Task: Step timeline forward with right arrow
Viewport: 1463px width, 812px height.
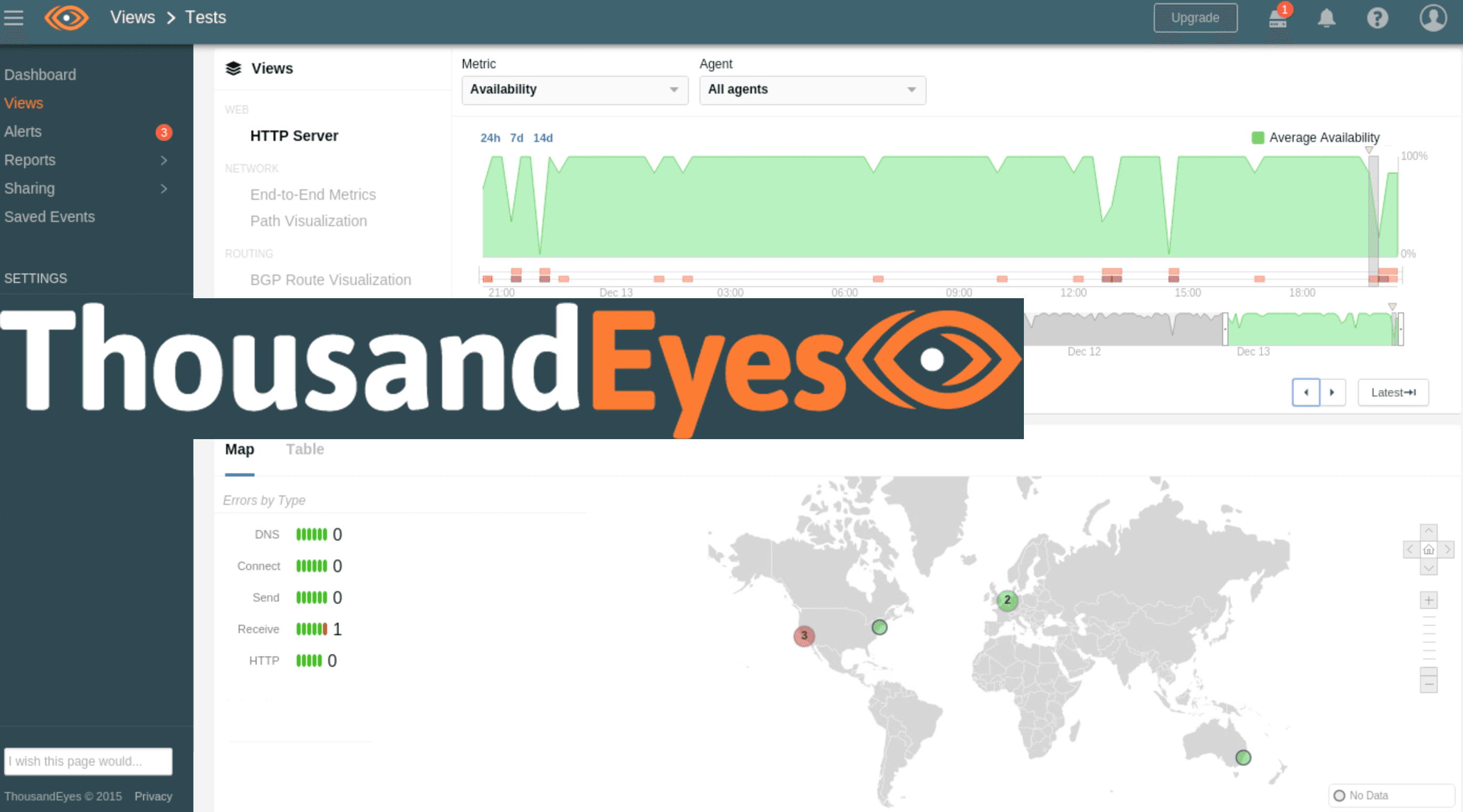Action: coord(1332,392)
